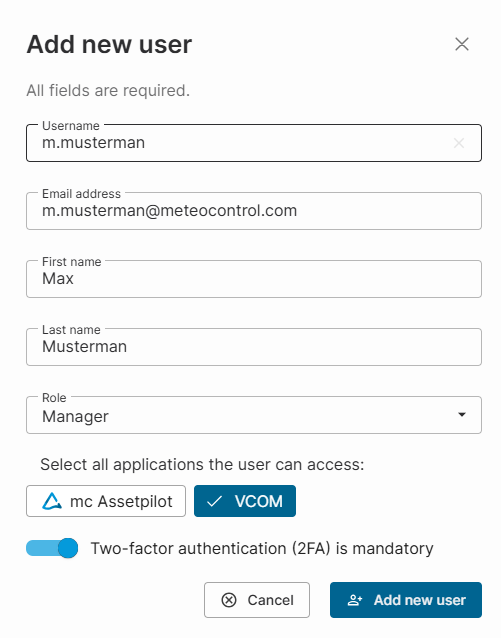Click into the Email address field

[x=254, y=211]
